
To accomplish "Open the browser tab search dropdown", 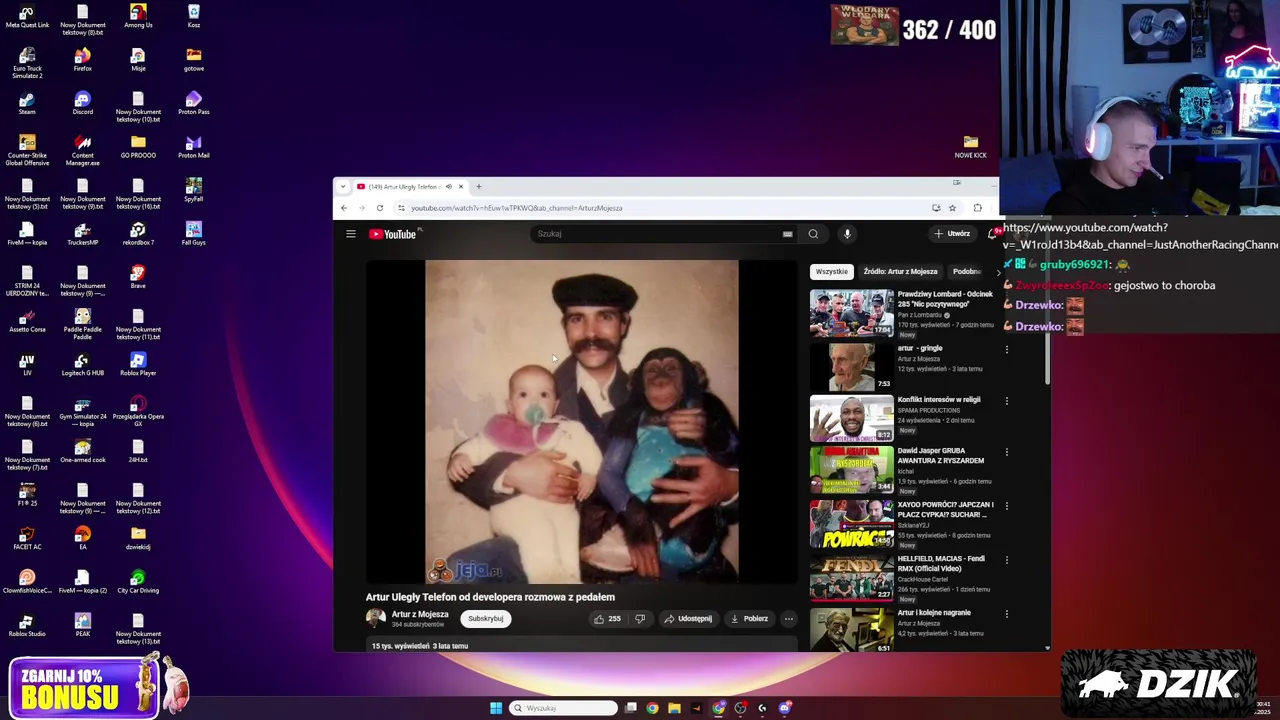I will 343,187.
